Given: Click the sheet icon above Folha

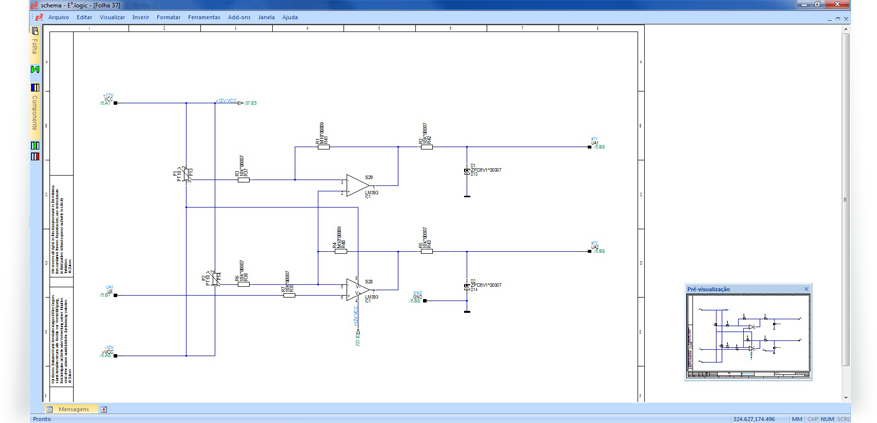Looking at the screenshot, I should click(x=35, y=31).
